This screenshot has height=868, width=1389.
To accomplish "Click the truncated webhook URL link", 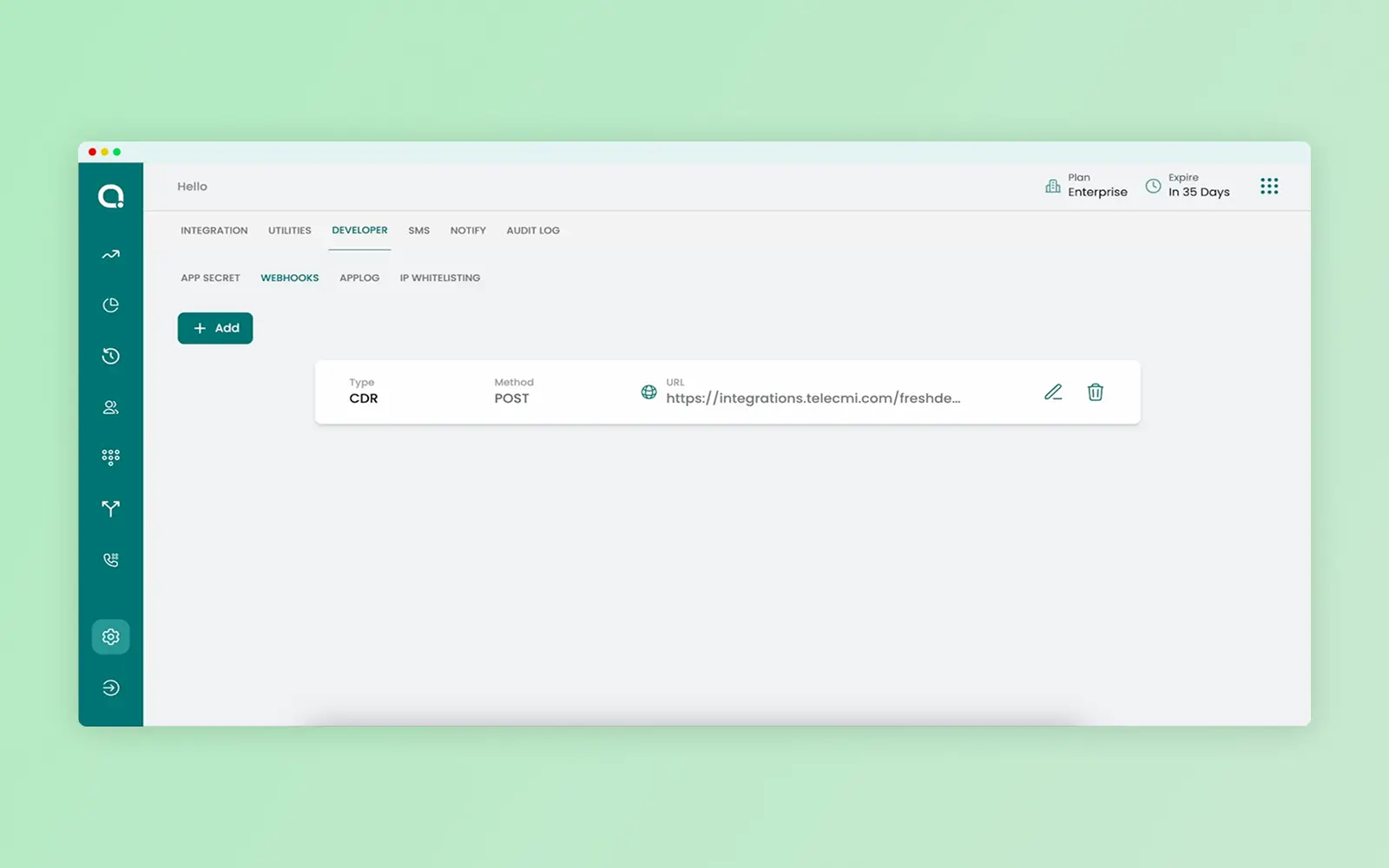I will pos(813,398).
